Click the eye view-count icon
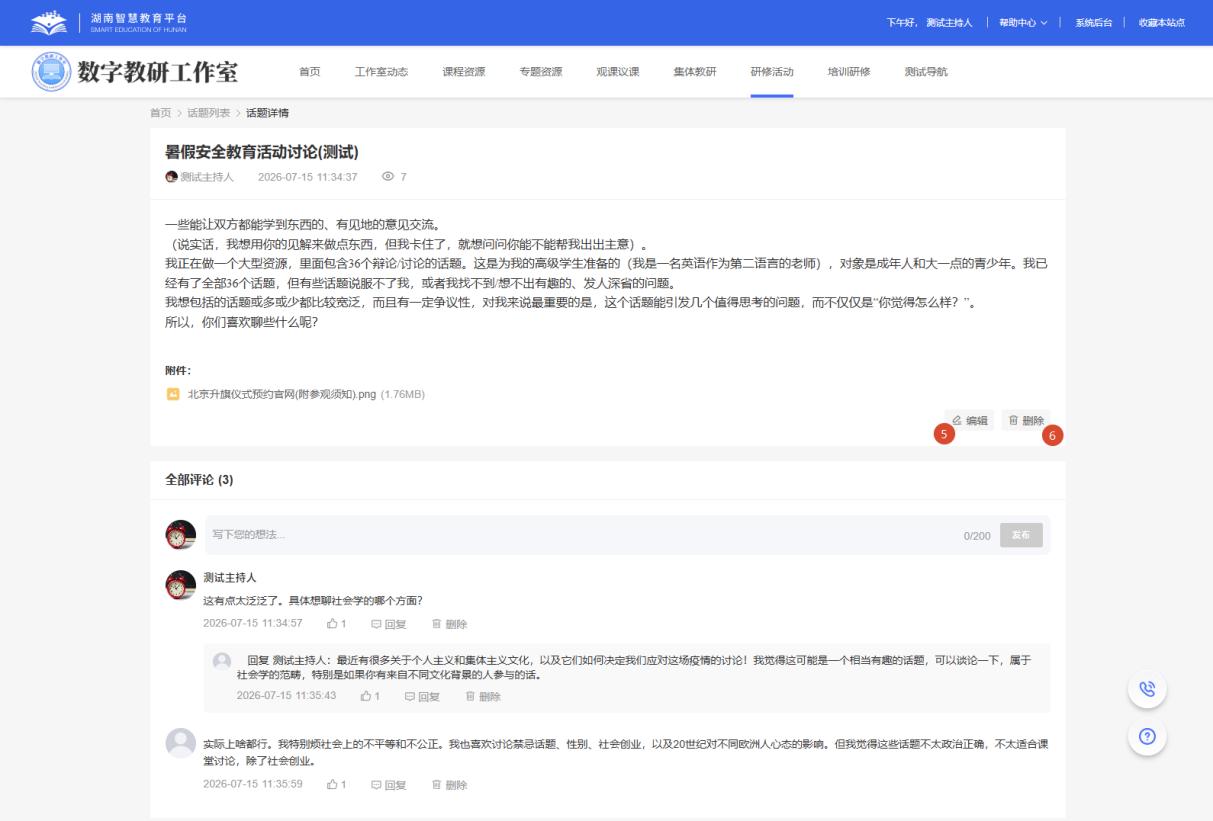1213x821 pixels. point(388,177)
